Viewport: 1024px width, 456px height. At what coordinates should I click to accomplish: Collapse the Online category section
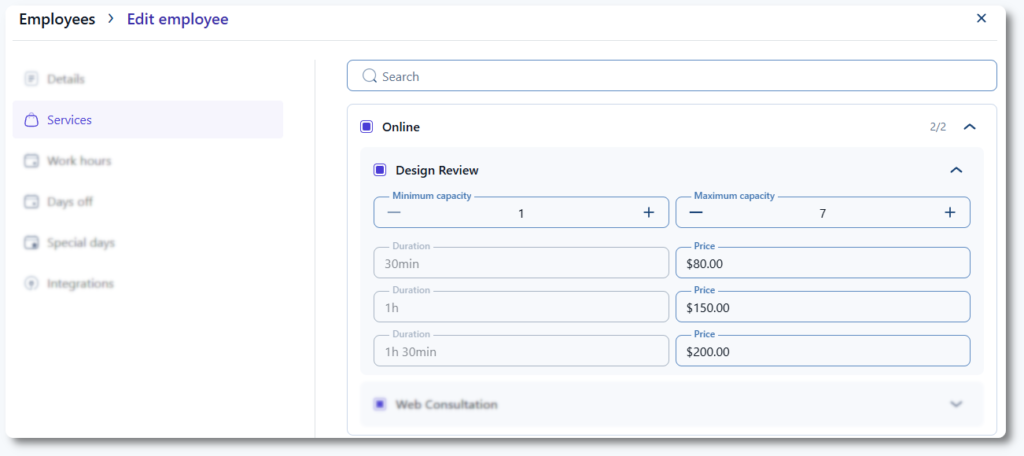click(x=969, y=127)
